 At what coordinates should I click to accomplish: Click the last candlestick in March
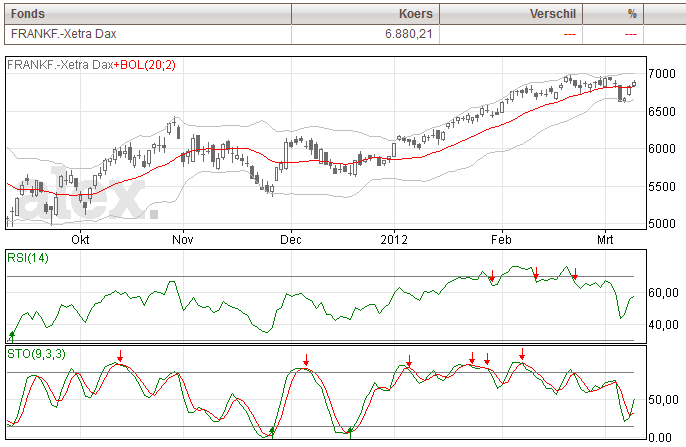point(634,84)
